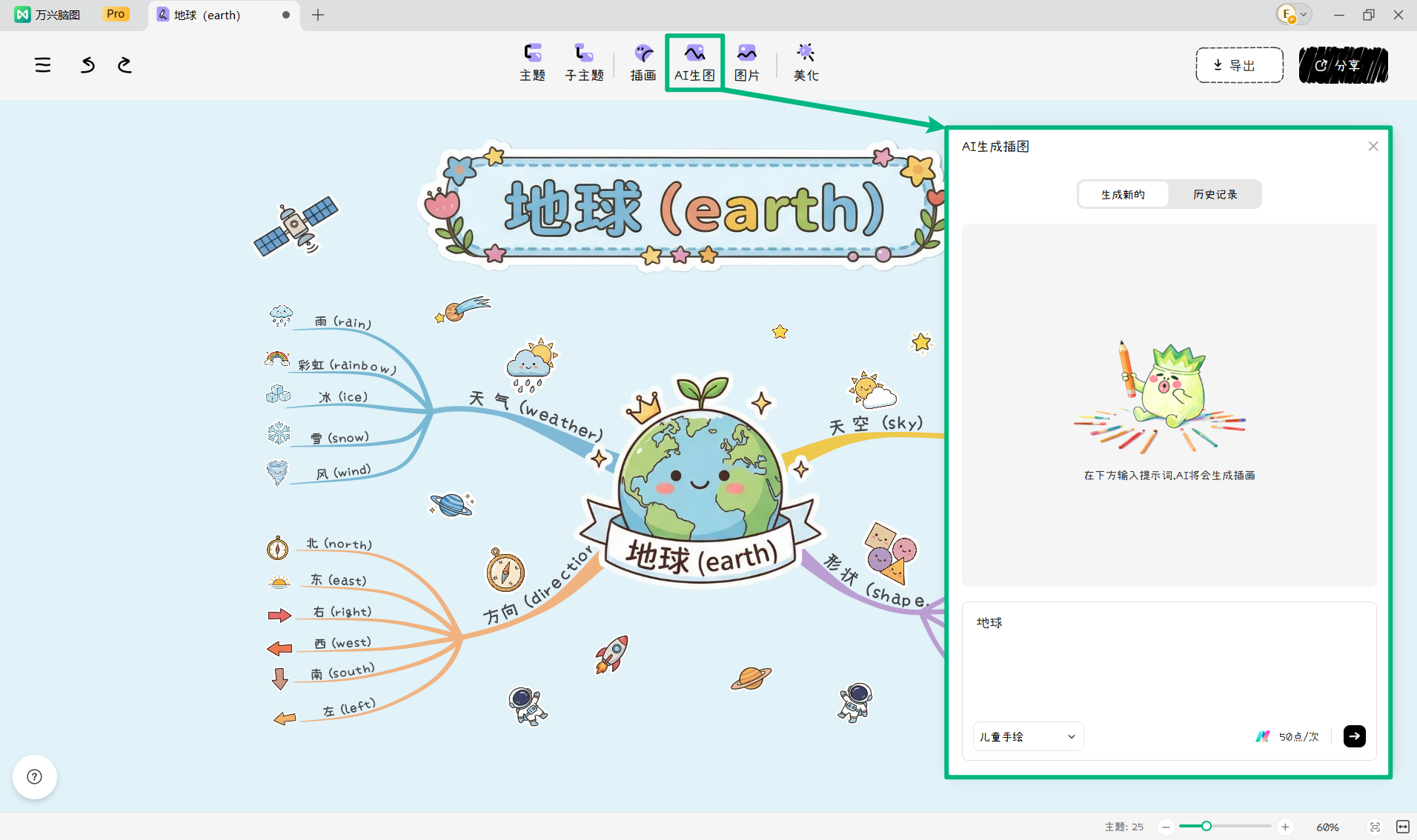Click the ice cubes icon beside 冰
The image size is (1417, 840).
(278, 394)
